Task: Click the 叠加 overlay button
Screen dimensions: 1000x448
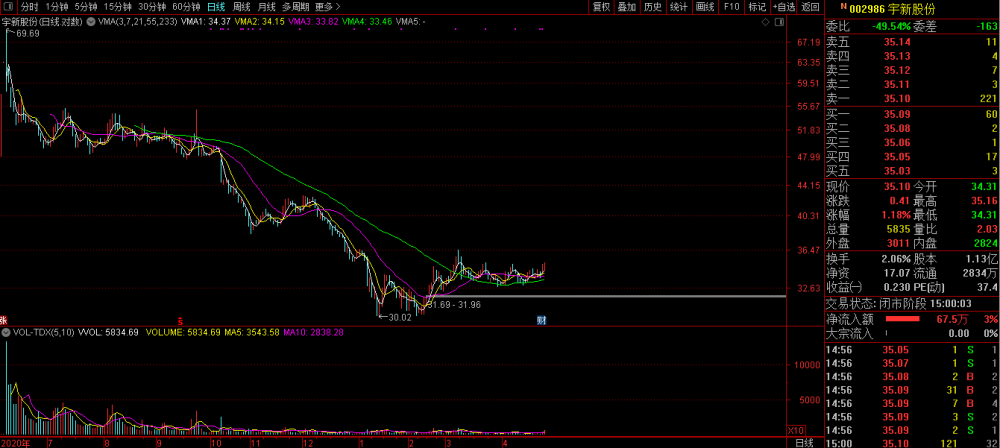Action: (627, 7)
